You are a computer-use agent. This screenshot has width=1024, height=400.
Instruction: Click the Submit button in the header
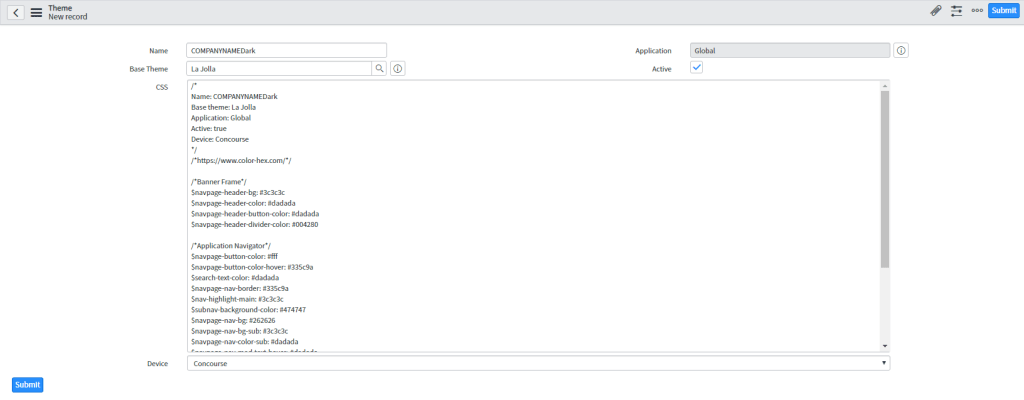pos(1003,11)
